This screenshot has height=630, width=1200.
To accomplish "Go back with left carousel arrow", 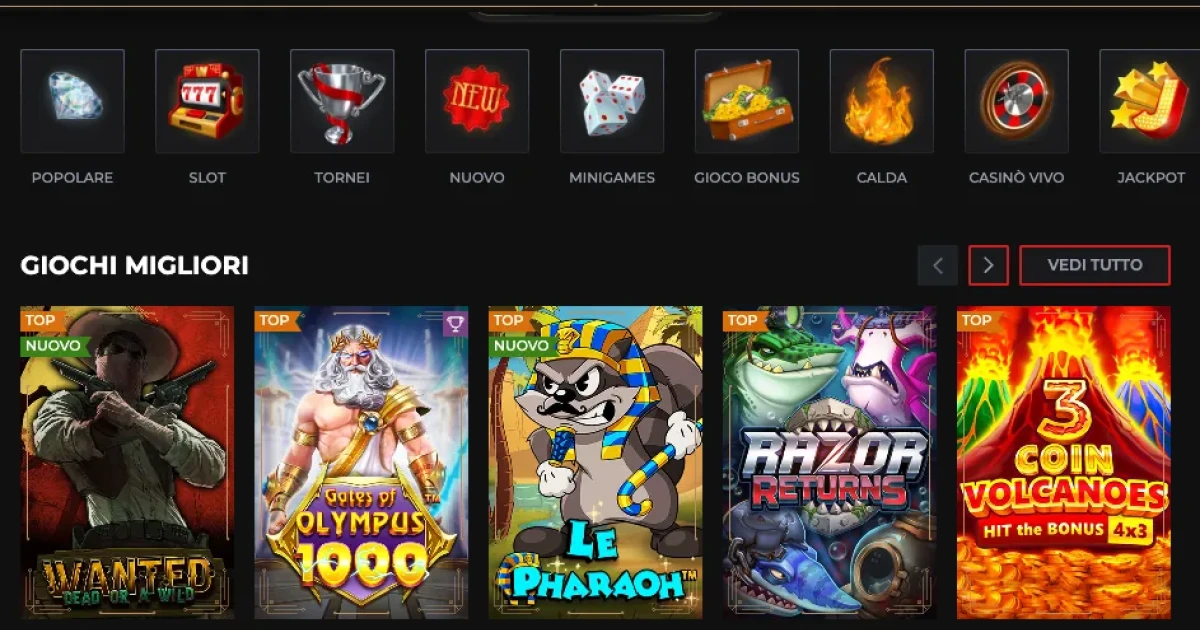I will [938, 265].
